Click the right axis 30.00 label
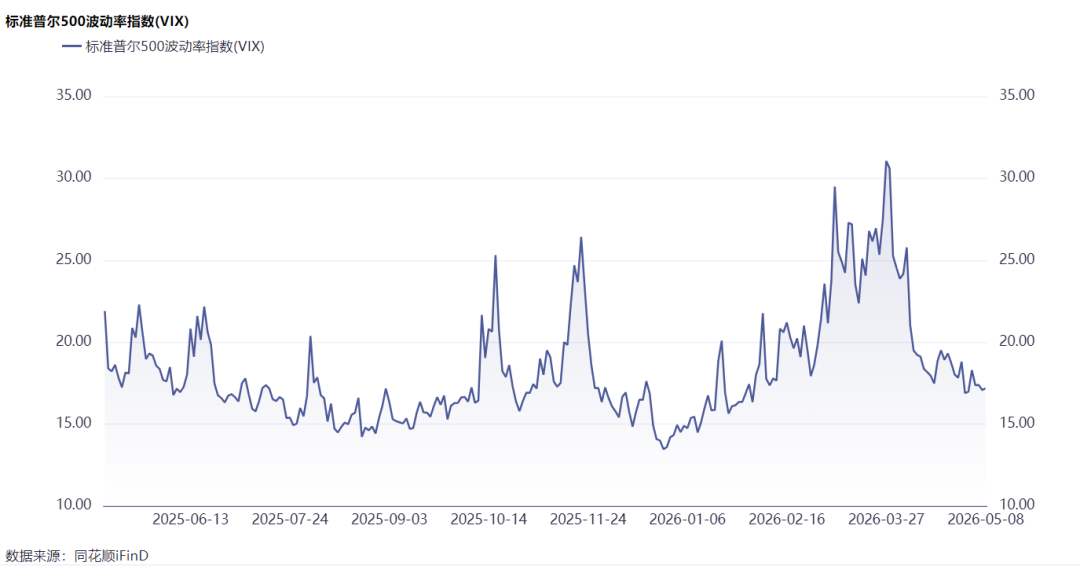 (x=1017, y=177)
